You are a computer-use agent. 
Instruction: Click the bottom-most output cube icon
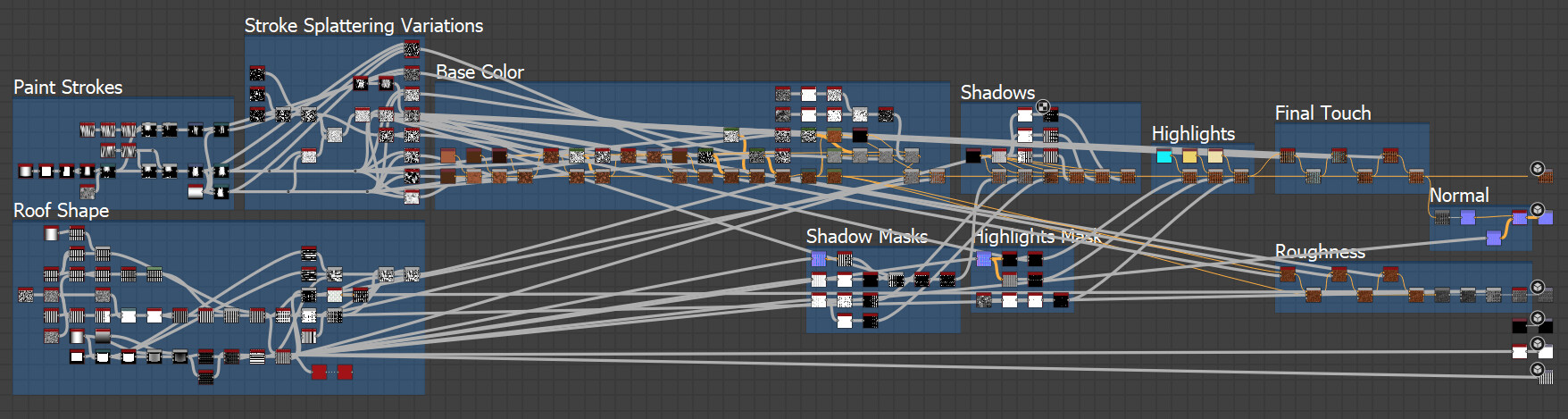click(1537, 368)
